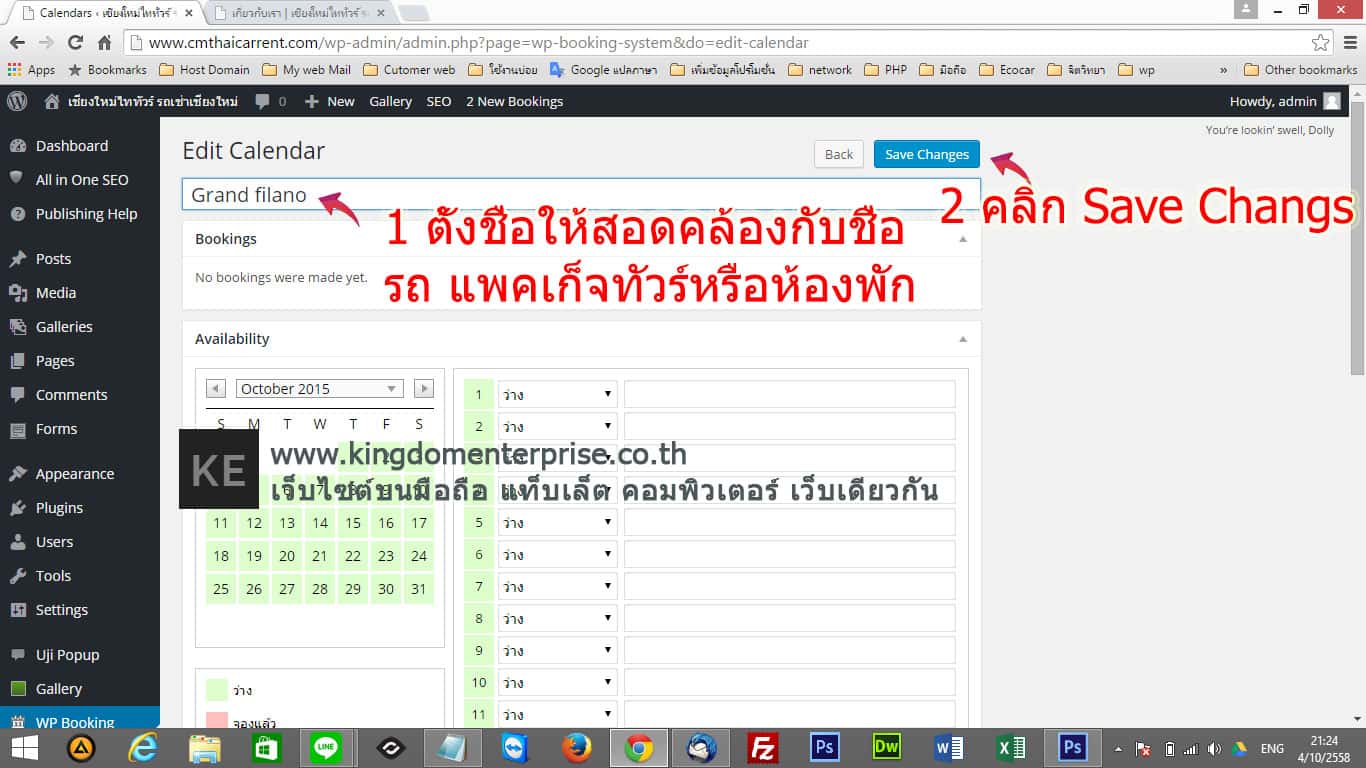Open the status dropdown for day 6
This screenshot has width=1366, height=768.
click(557, 554)
